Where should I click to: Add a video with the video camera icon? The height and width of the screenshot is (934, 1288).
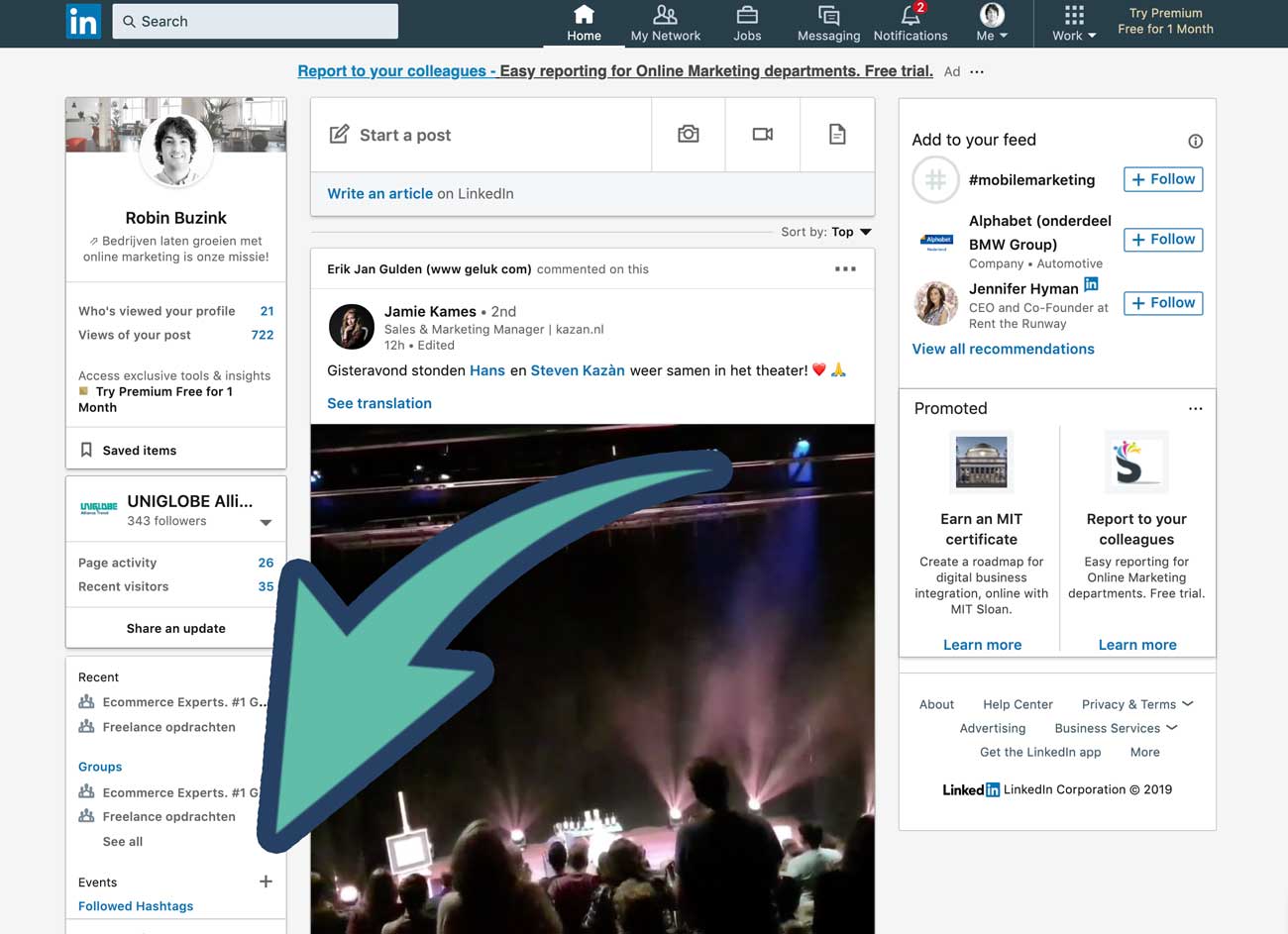pyautogui.click(x=763, y=135)
